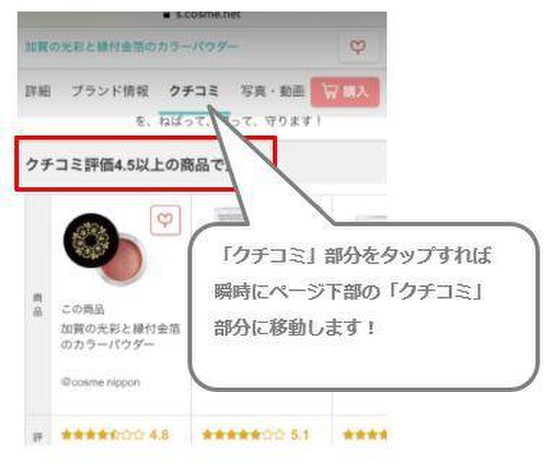
Task: Click the @cosme nippon brand link
Action: point(100,382)
